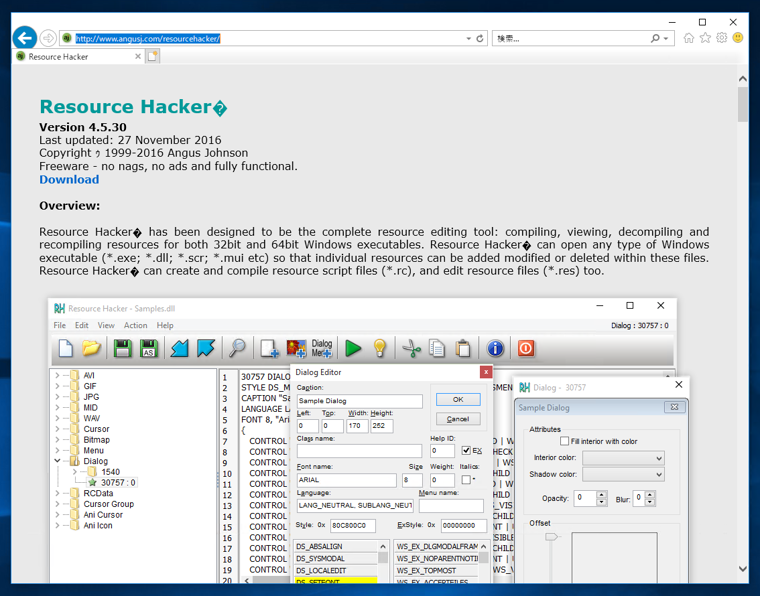Expand the RCData tree node

(57, 493)
